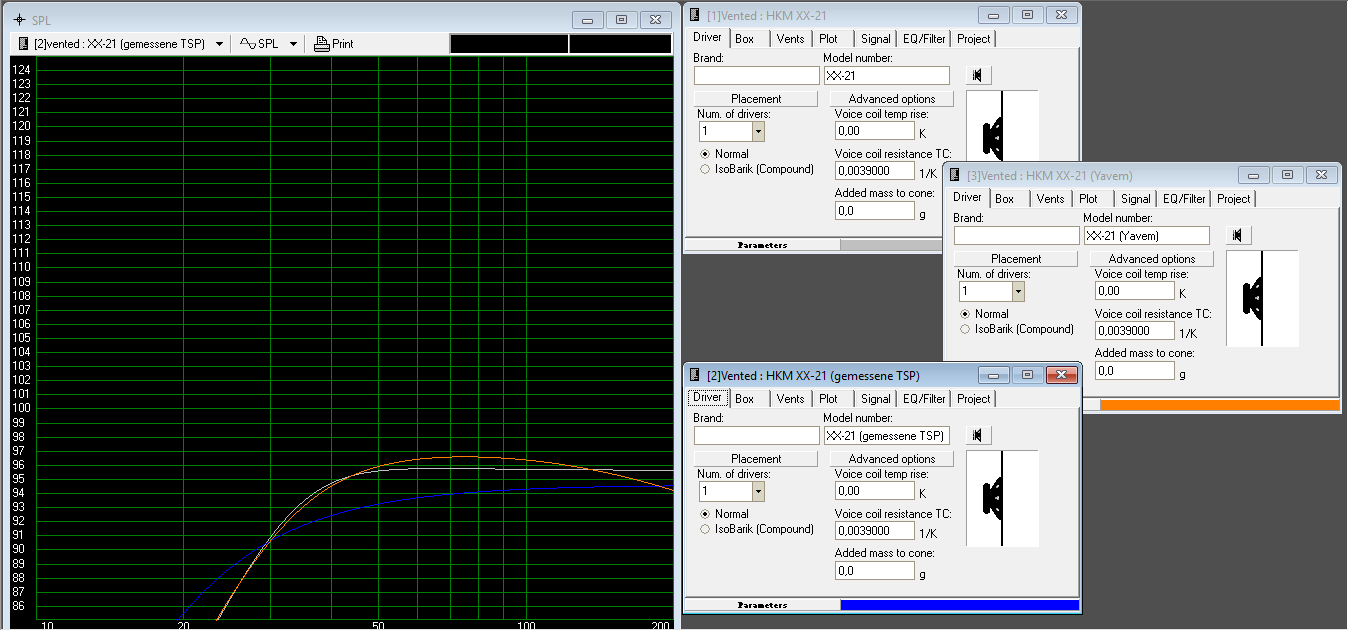Image resolution: width=1348 pixels, height=630 pixels.
Task: Click the blue color bar in gemessene TSP window
Action: pos(959,605)
